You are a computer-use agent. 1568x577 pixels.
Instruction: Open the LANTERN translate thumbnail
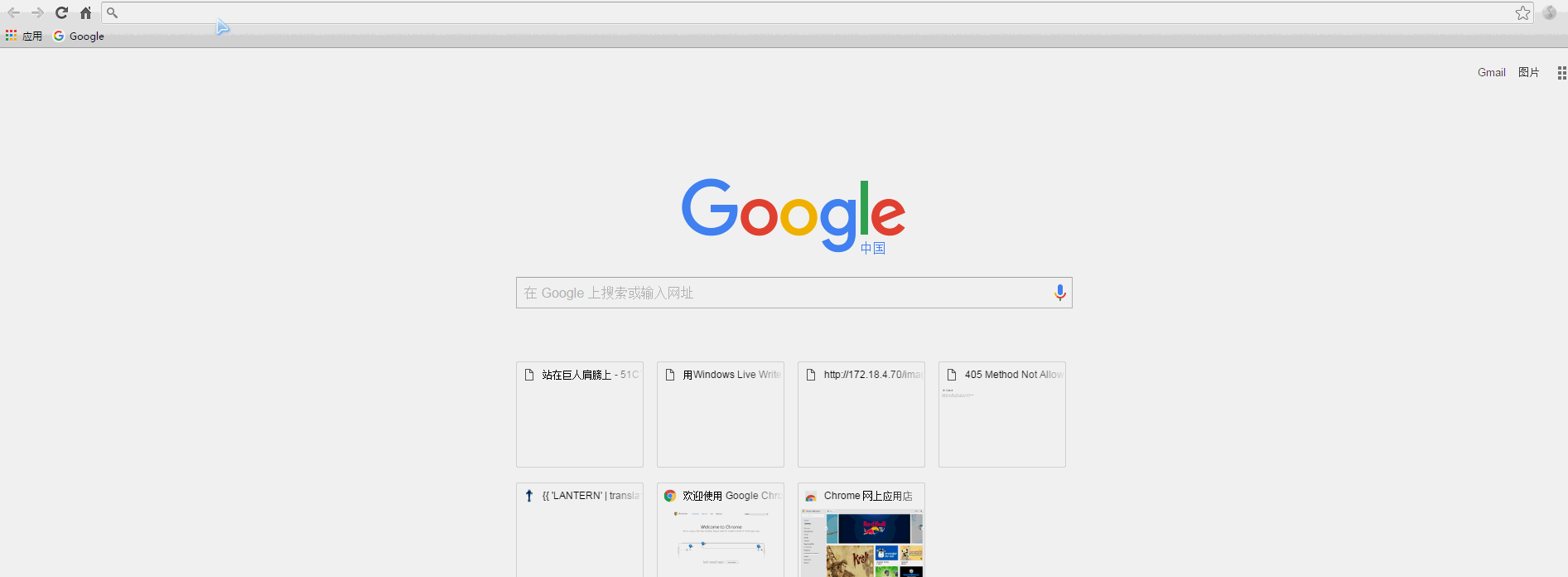click(x=580, y=530)
